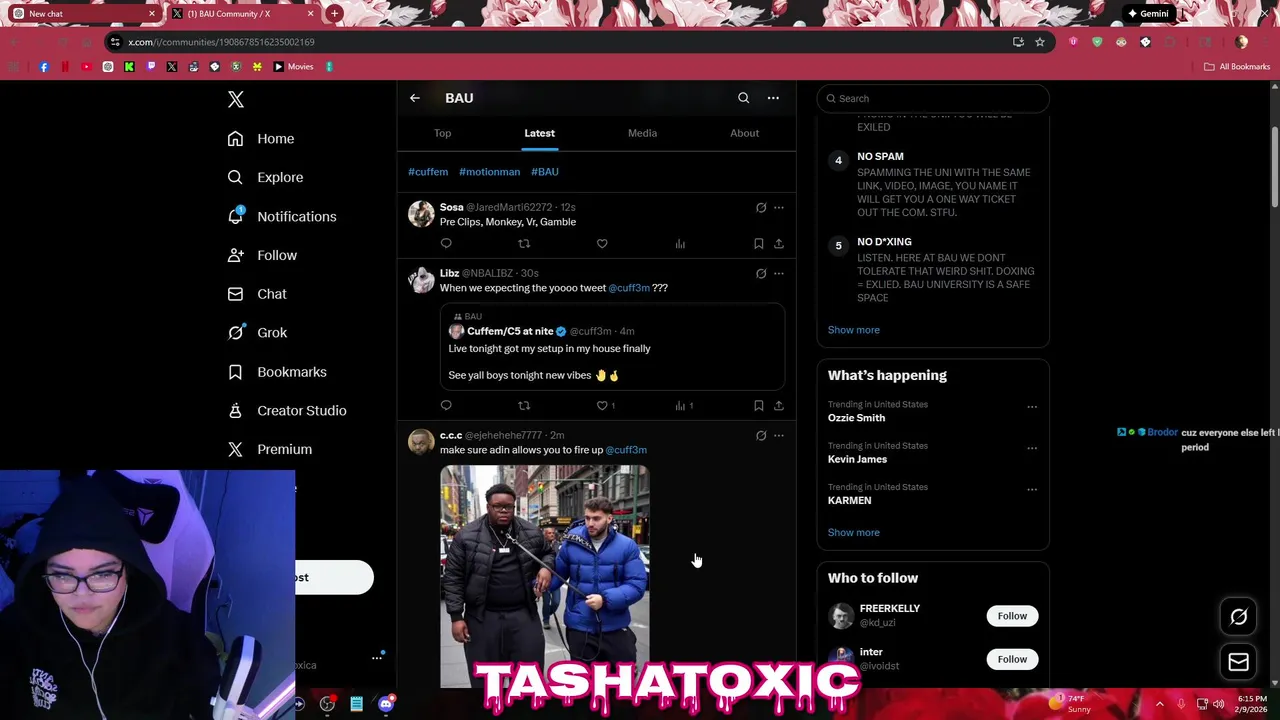This screenshot has height=720, width=1280.
Task: Open All Bookmarks folder
Action: [x=1237, y=67]
